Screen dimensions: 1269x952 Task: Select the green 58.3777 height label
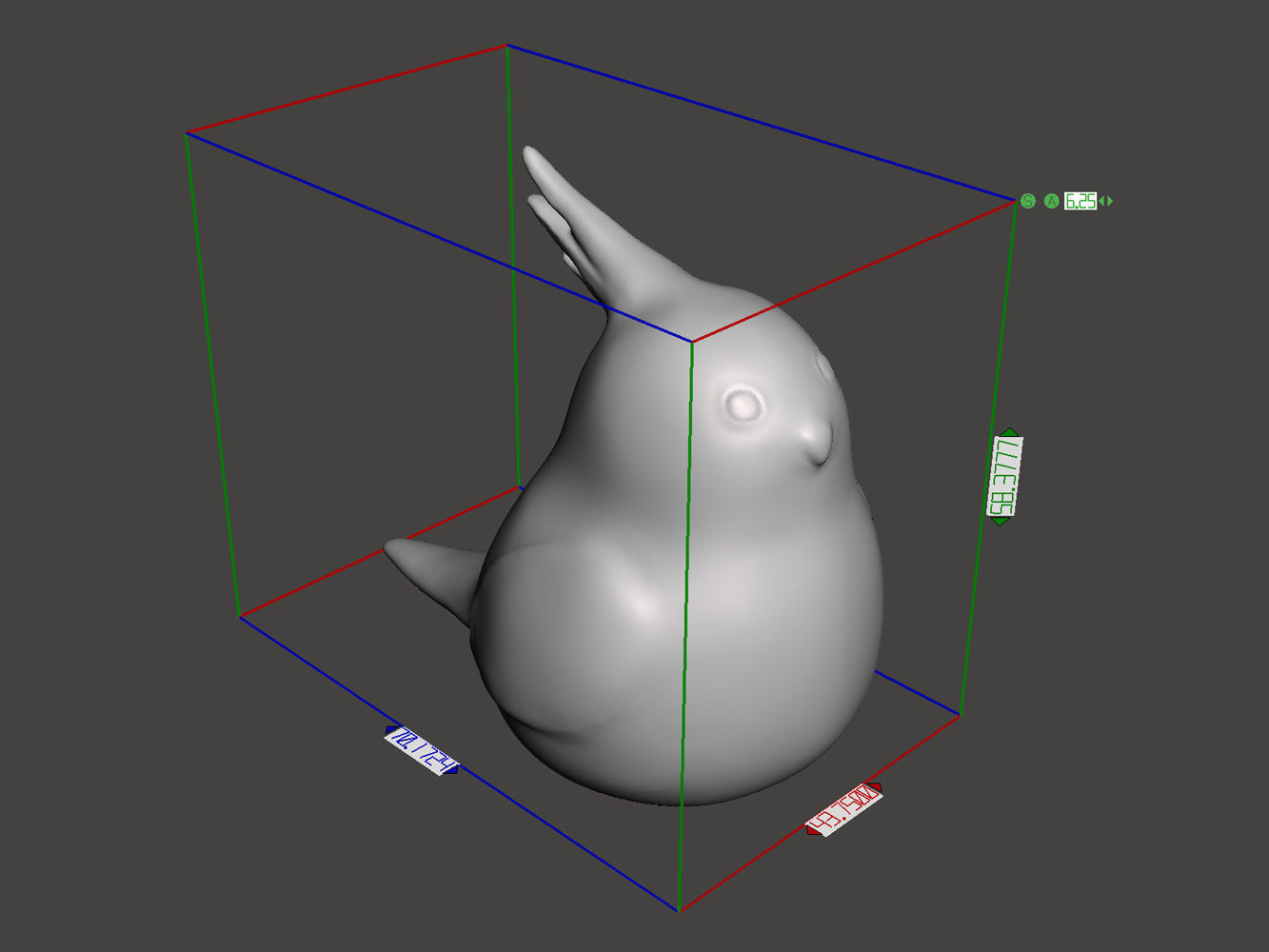click(x=1004, y=476)
